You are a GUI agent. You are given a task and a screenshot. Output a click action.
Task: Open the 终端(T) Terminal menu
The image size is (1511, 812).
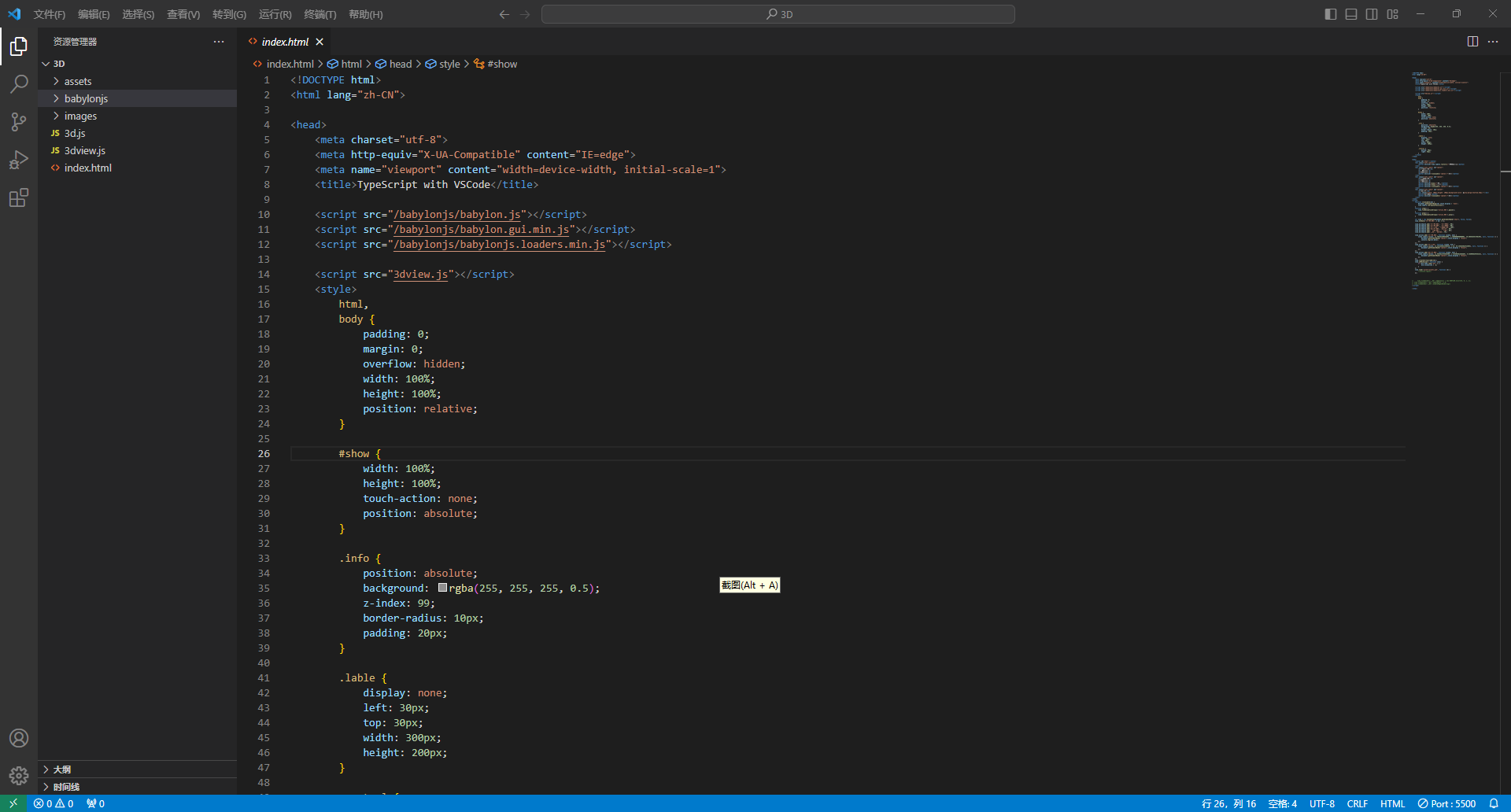(320, 14)
